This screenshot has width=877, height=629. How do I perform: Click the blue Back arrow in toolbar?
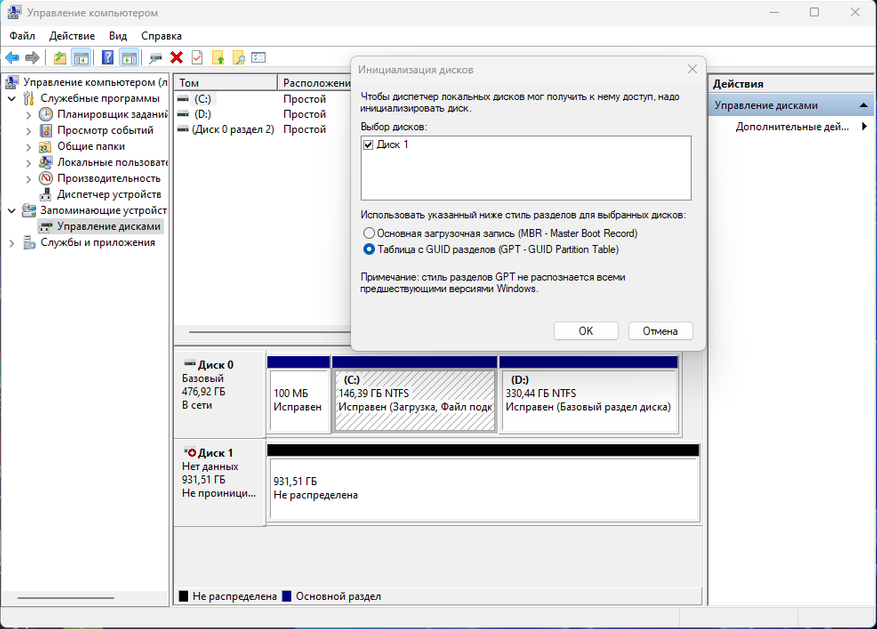tap(12, 58)
